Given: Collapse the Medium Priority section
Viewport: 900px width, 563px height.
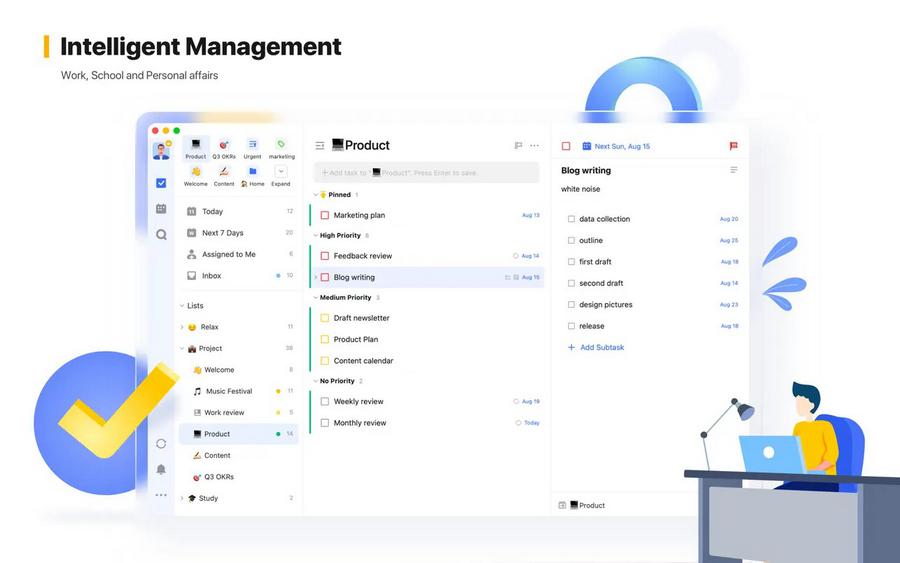Looking at the screenshot, I should [316, 297].
